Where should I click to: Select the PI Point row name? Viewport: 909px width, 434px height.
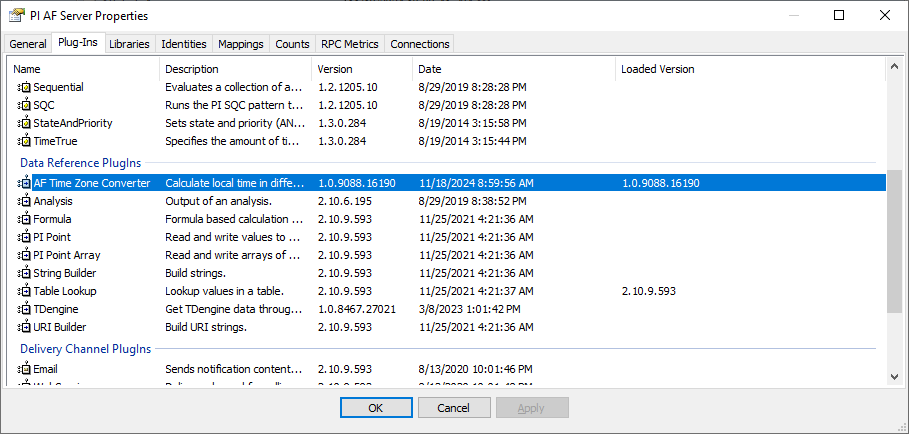52,237
